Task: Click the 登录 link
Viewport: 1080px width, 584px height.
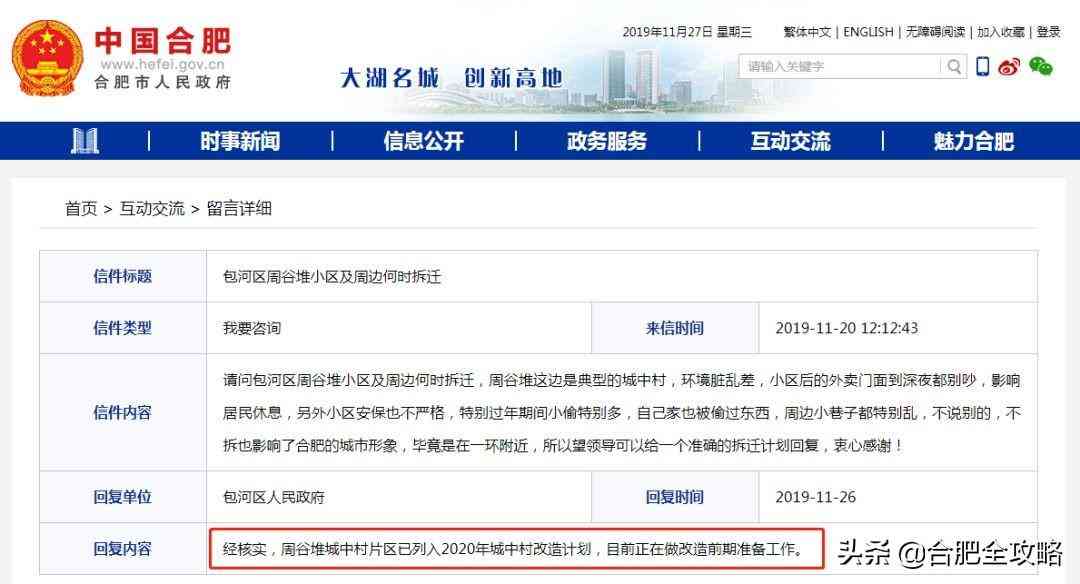Action: [x=1048, y=32]
